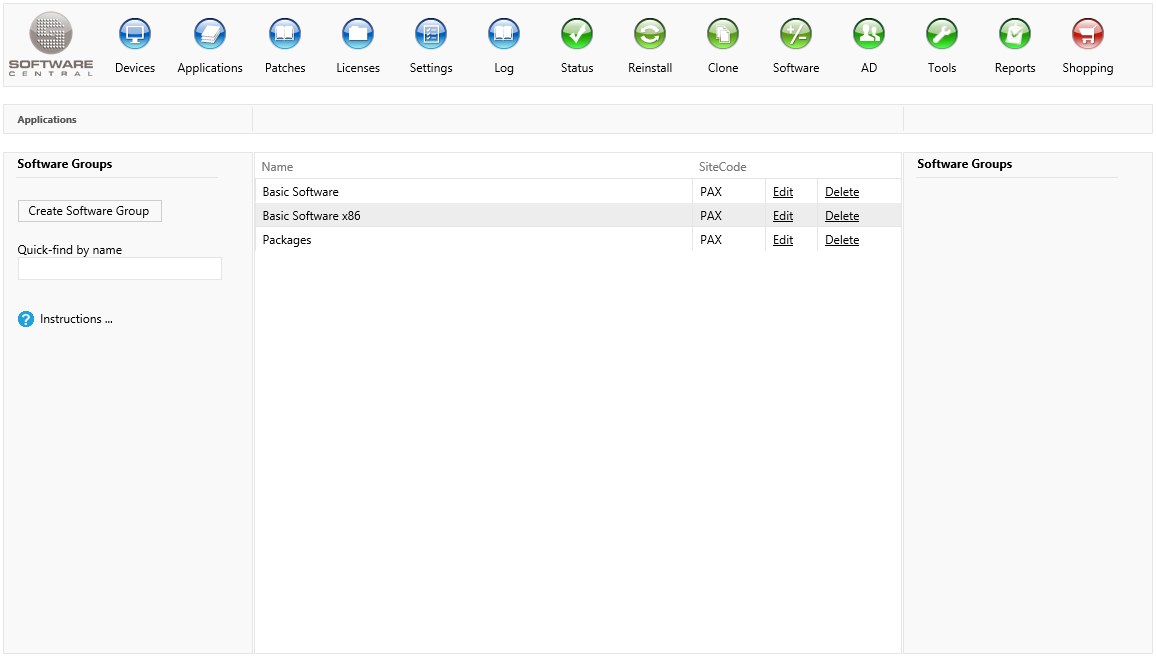Select the Basic Software x86 row
This screenshot has height=657, width=1156.
tap(312, 216)
